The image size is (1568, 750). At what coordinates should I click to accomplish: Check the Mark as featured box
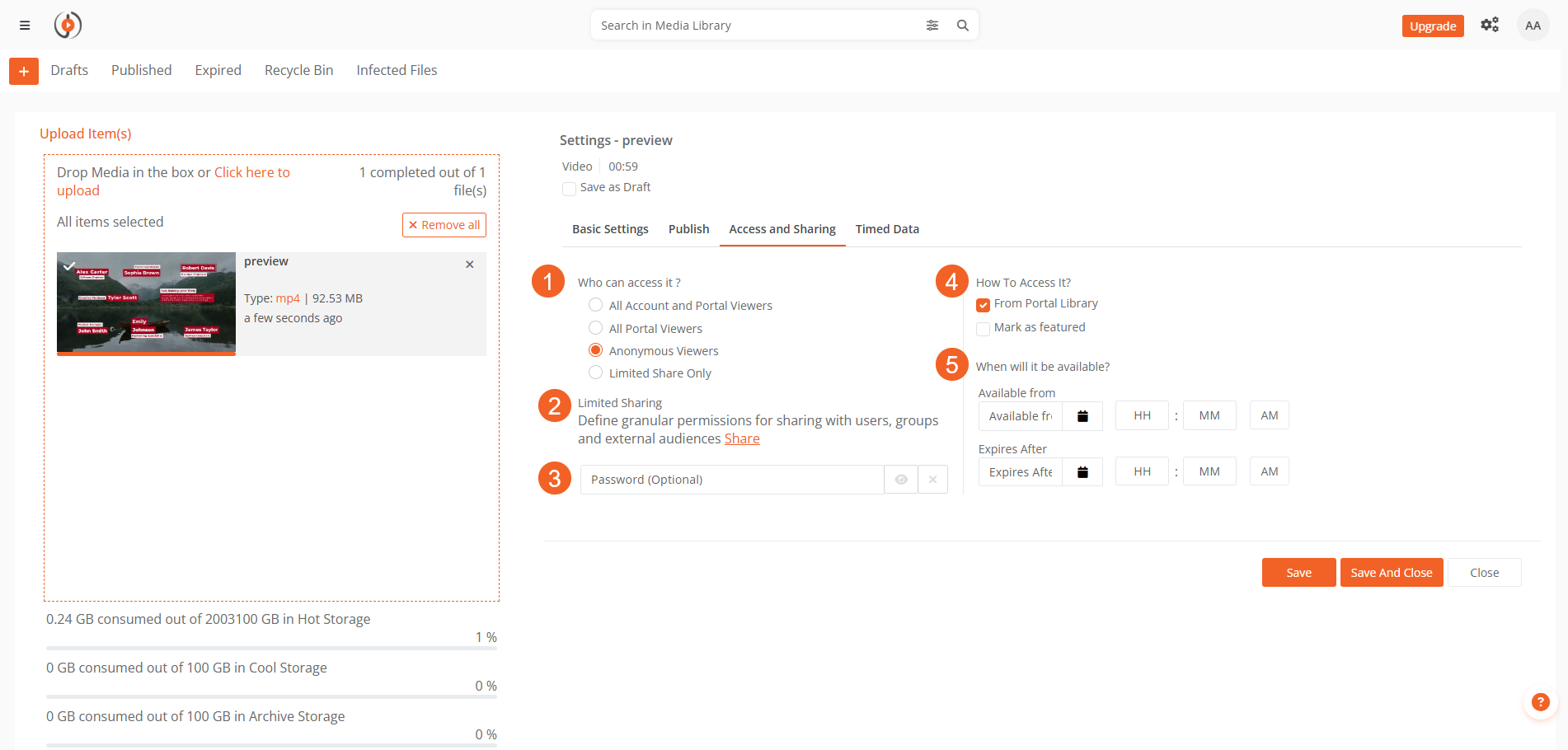tap(983, 329)
